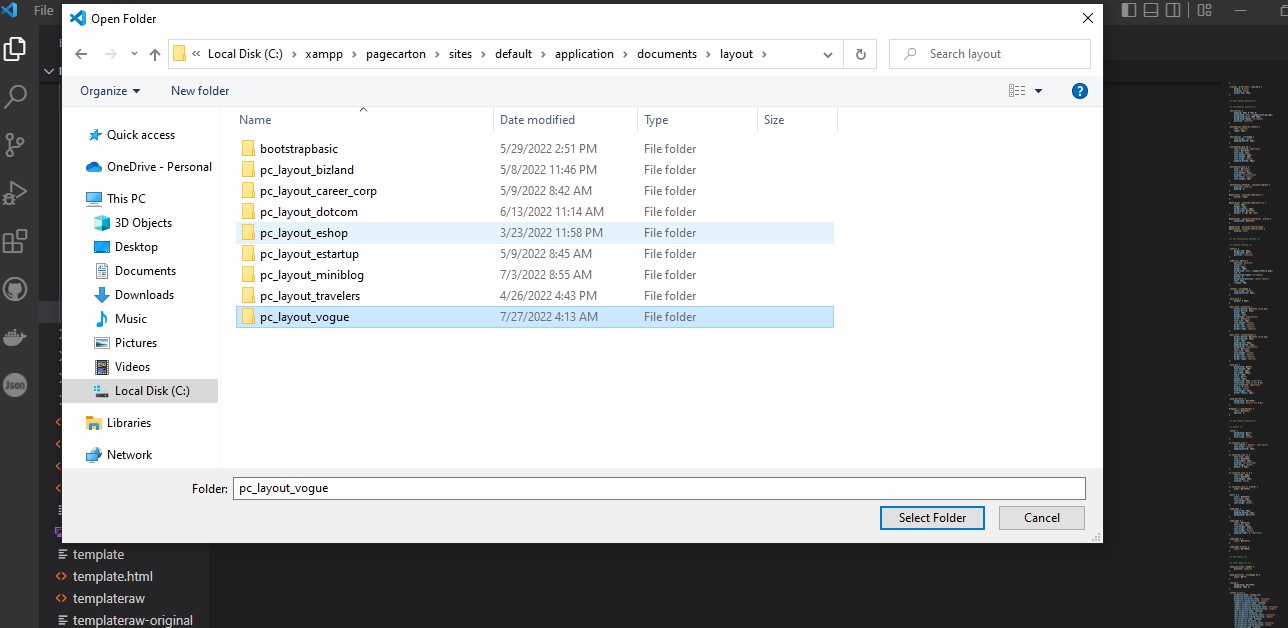The image size is (1288, 628).
Task: Open view options dropdown arrow
Action: tap(1038, 91)
